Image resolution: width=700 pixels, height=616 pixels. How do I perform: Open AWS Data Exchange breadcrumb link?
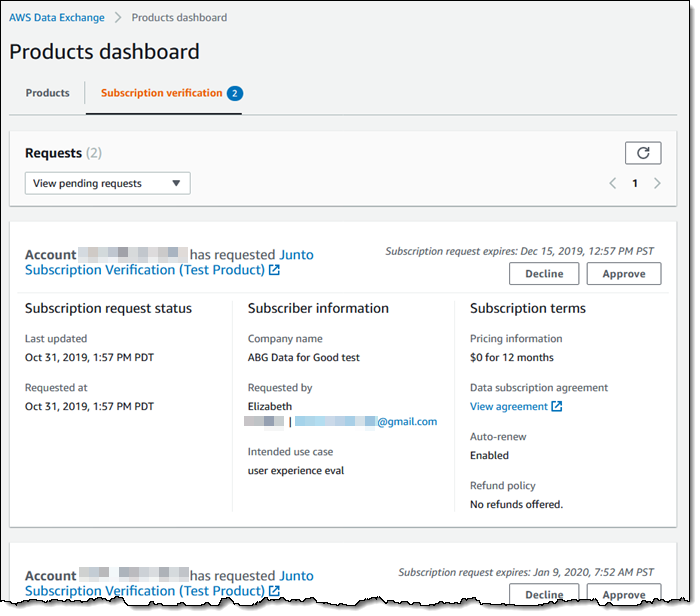tap(57, 18)
